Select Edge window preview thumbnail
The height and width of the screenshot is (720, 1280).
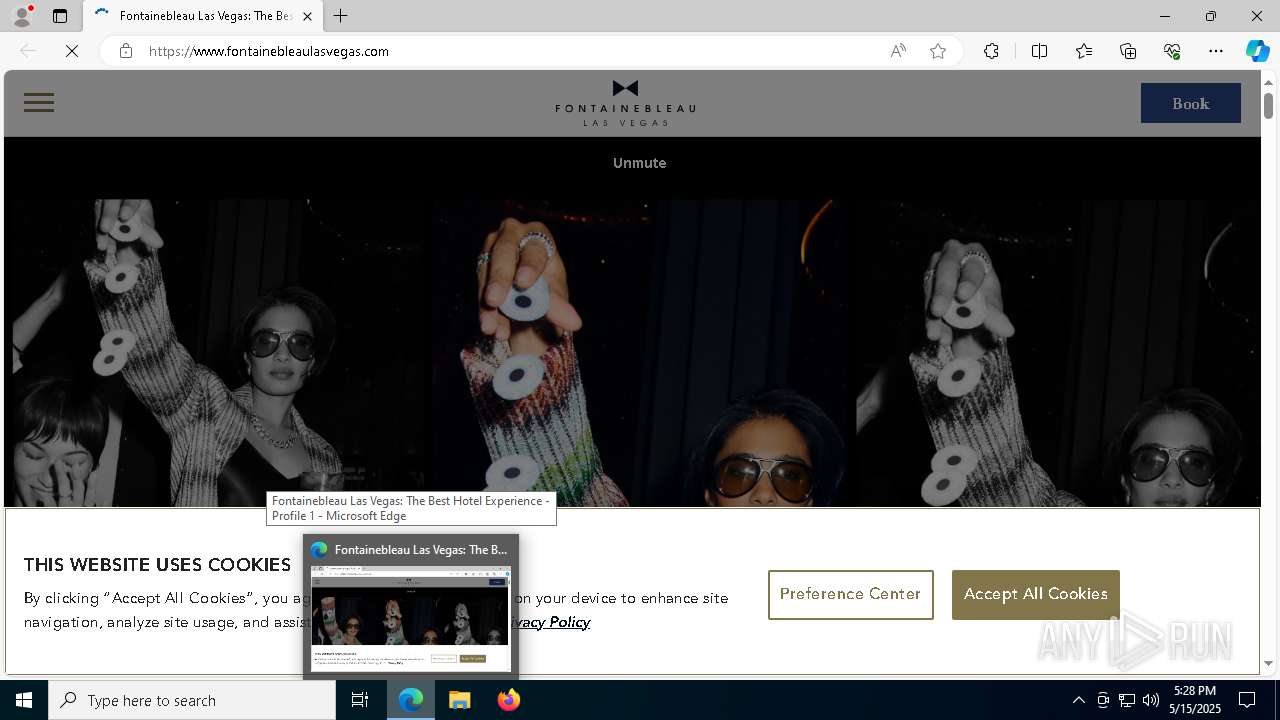(x=411, y=618)
